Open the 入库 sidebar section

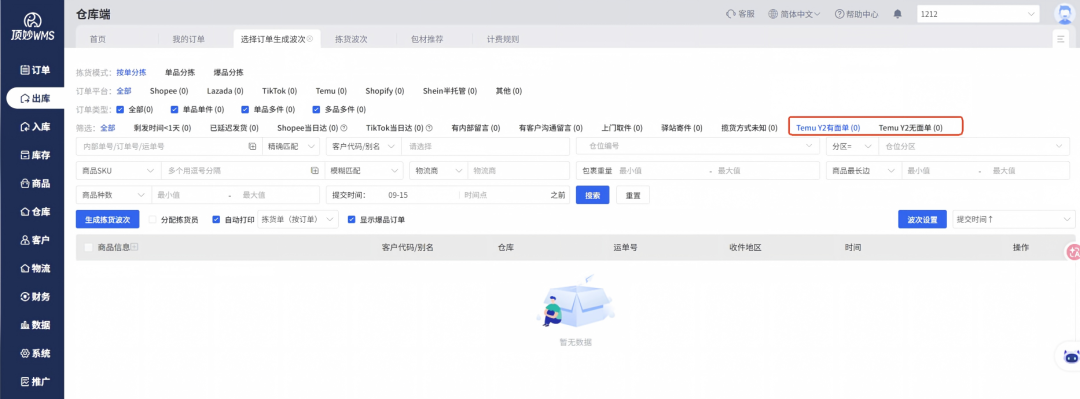[x=35, y=127]
